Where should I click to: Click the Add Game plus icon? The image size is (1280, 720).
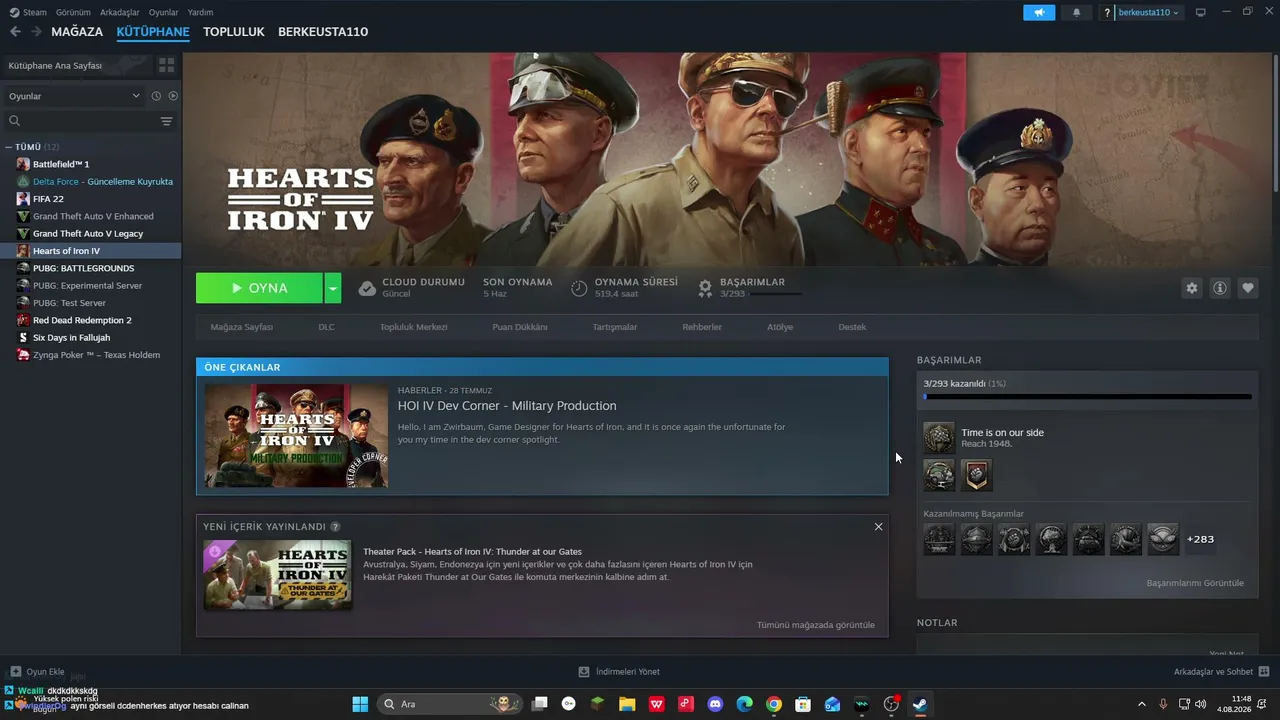15,672
